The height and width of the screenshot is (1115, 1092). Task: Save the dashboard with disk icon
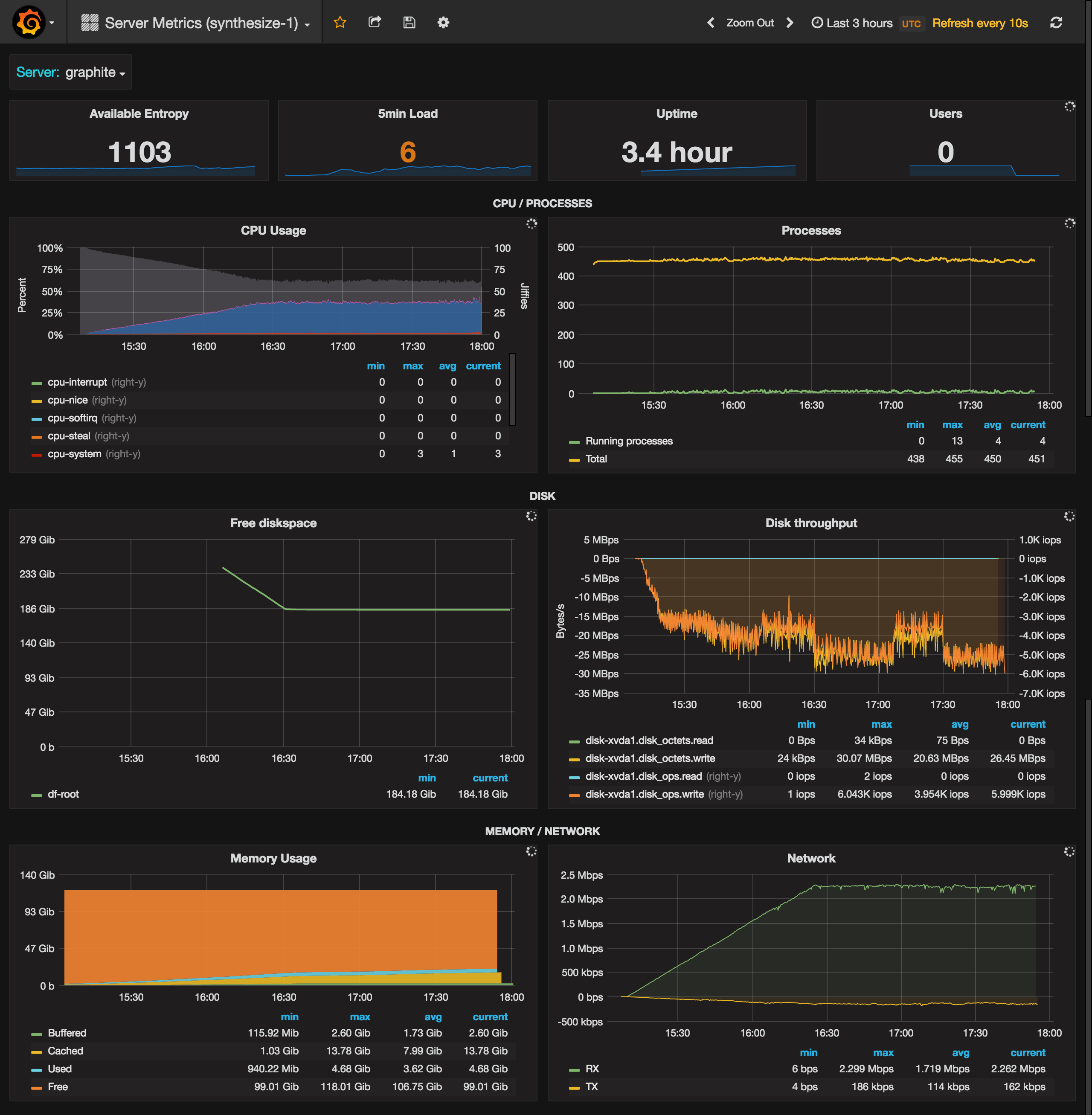coord(409,23)
